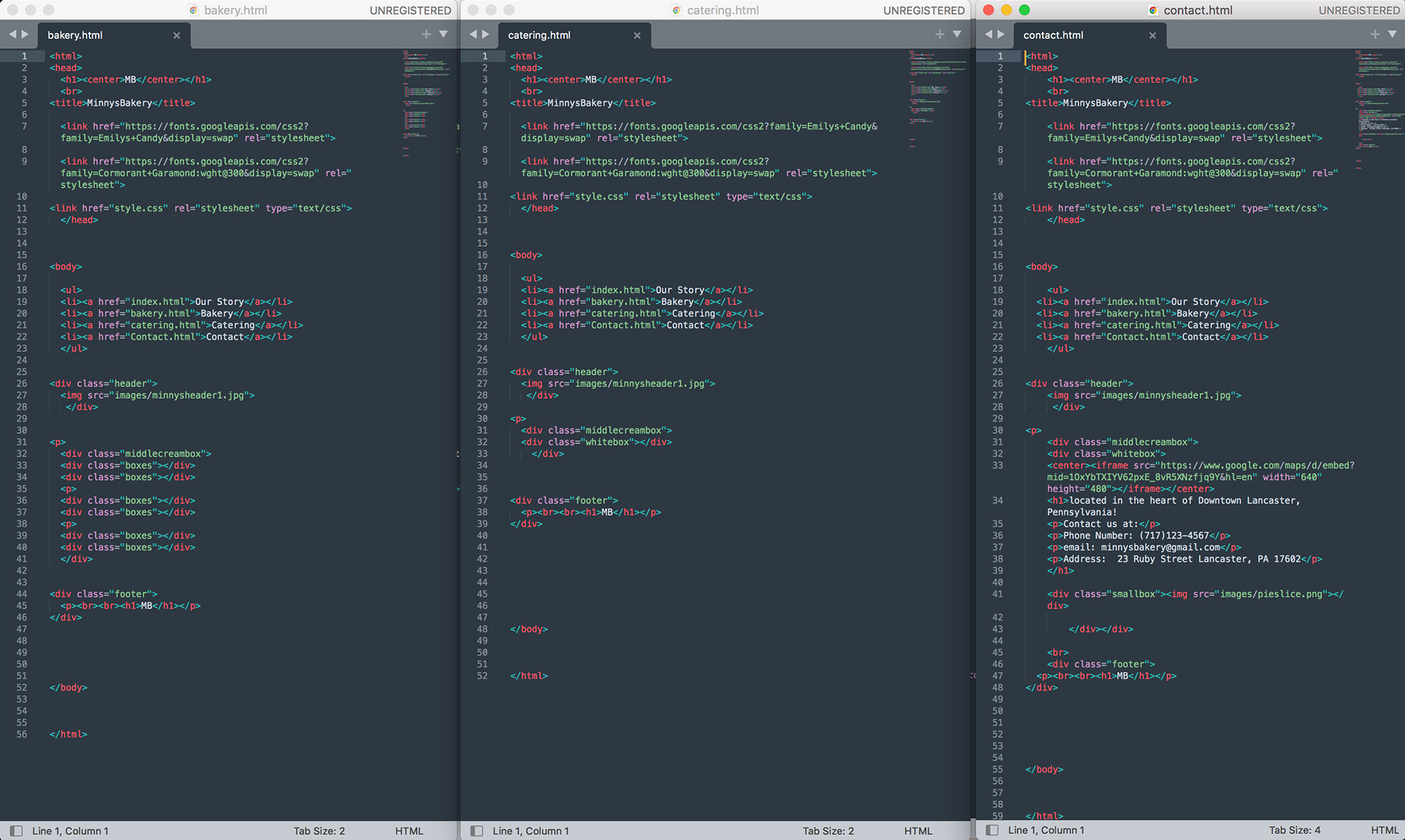Click Line 1, Column 1 in bakery.html status bar
1405x840 pixels.
pos(70,830)
